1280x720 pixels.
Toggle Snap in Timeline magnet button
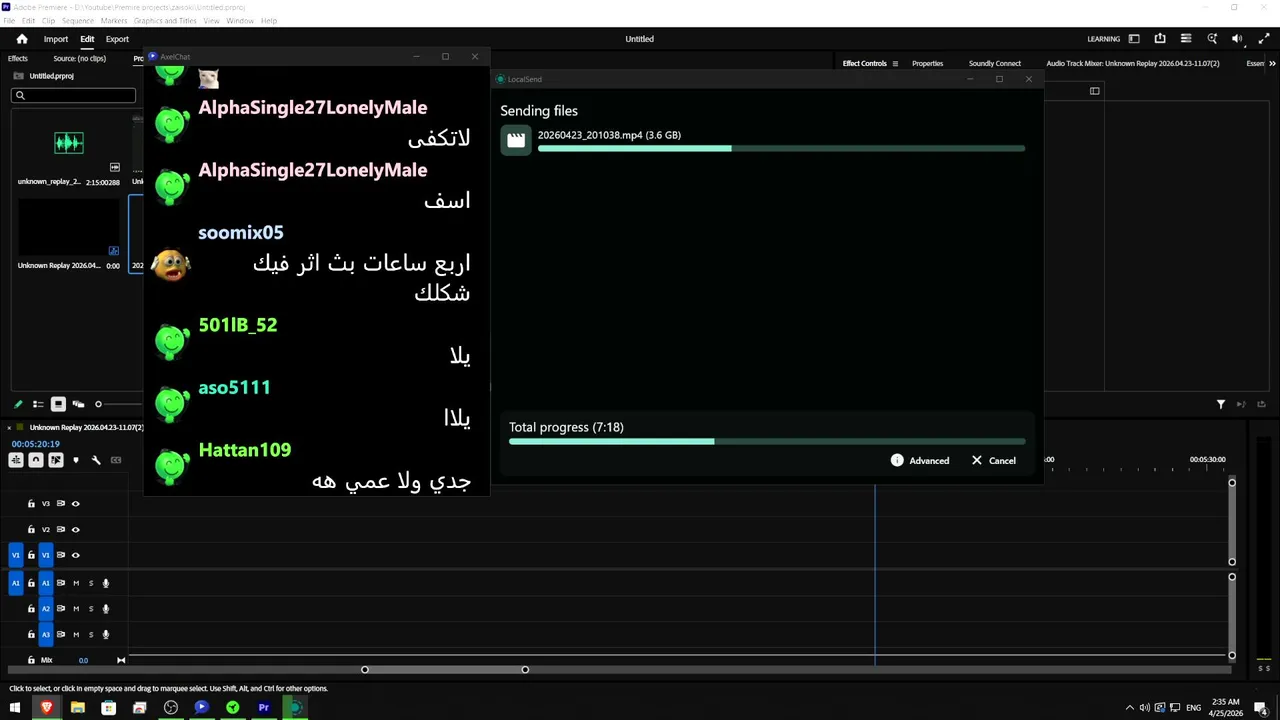pos(36,460)
